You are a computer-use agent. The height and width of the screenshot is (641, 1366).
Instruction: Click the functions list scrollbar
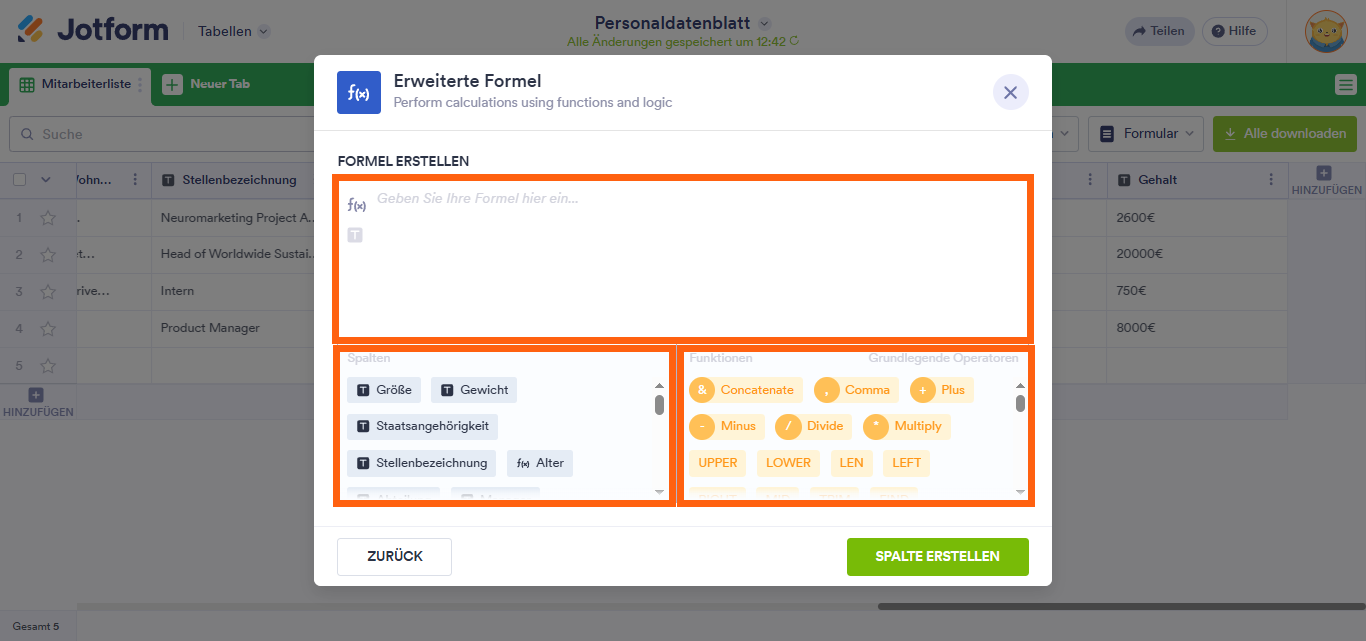(1020, 404)
